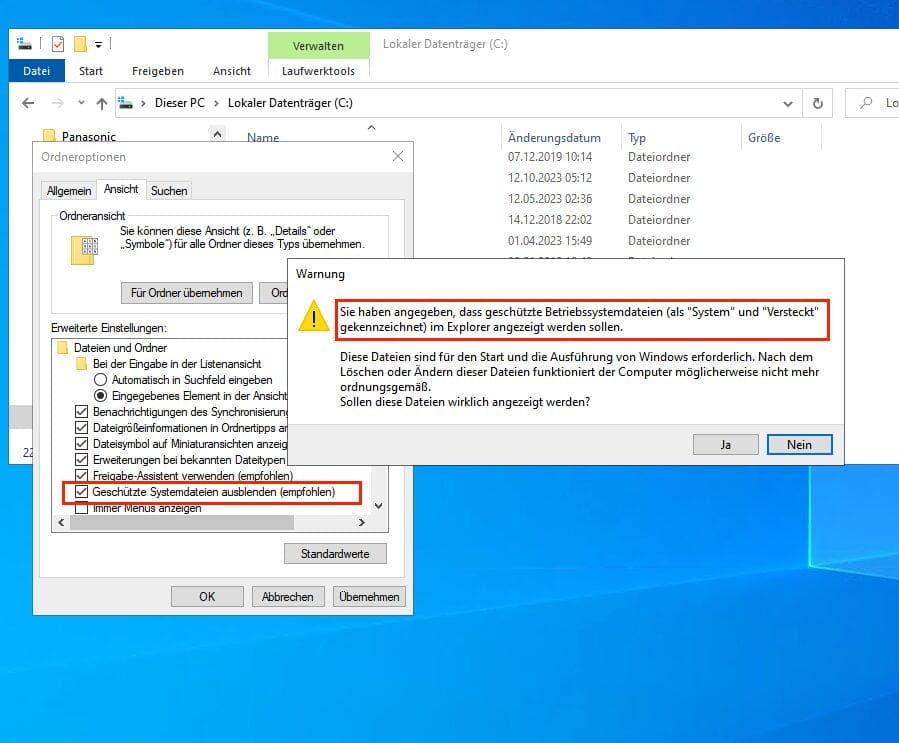899x743 pixels.
Task: Enable Immer Menüs anzeigen
Action: pos(82,508)
